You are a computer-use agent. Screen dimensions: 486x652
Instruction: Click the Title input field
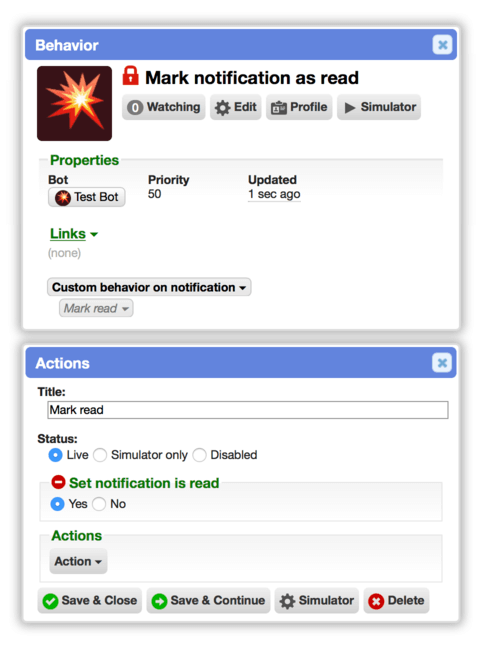[x=248, y=410]
